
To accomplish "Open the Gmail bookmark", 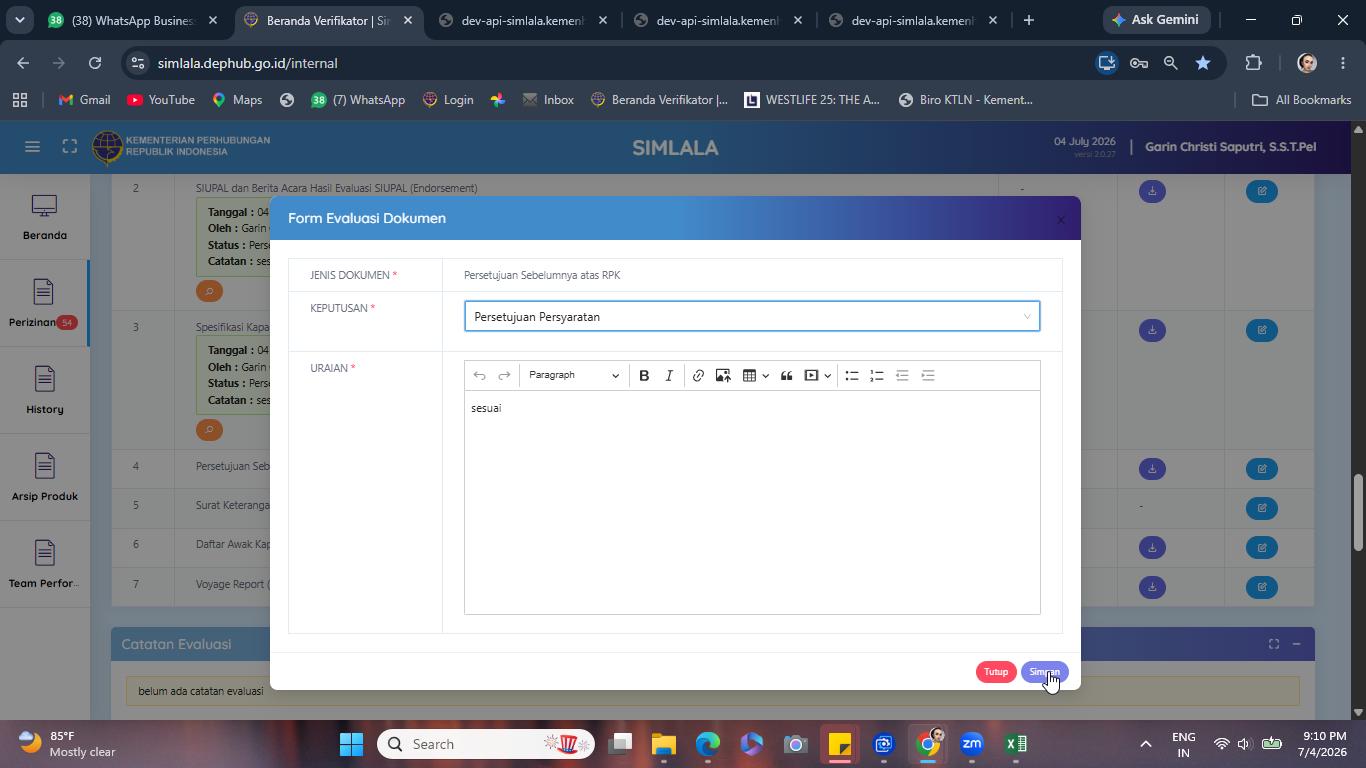I will [84, 100].
